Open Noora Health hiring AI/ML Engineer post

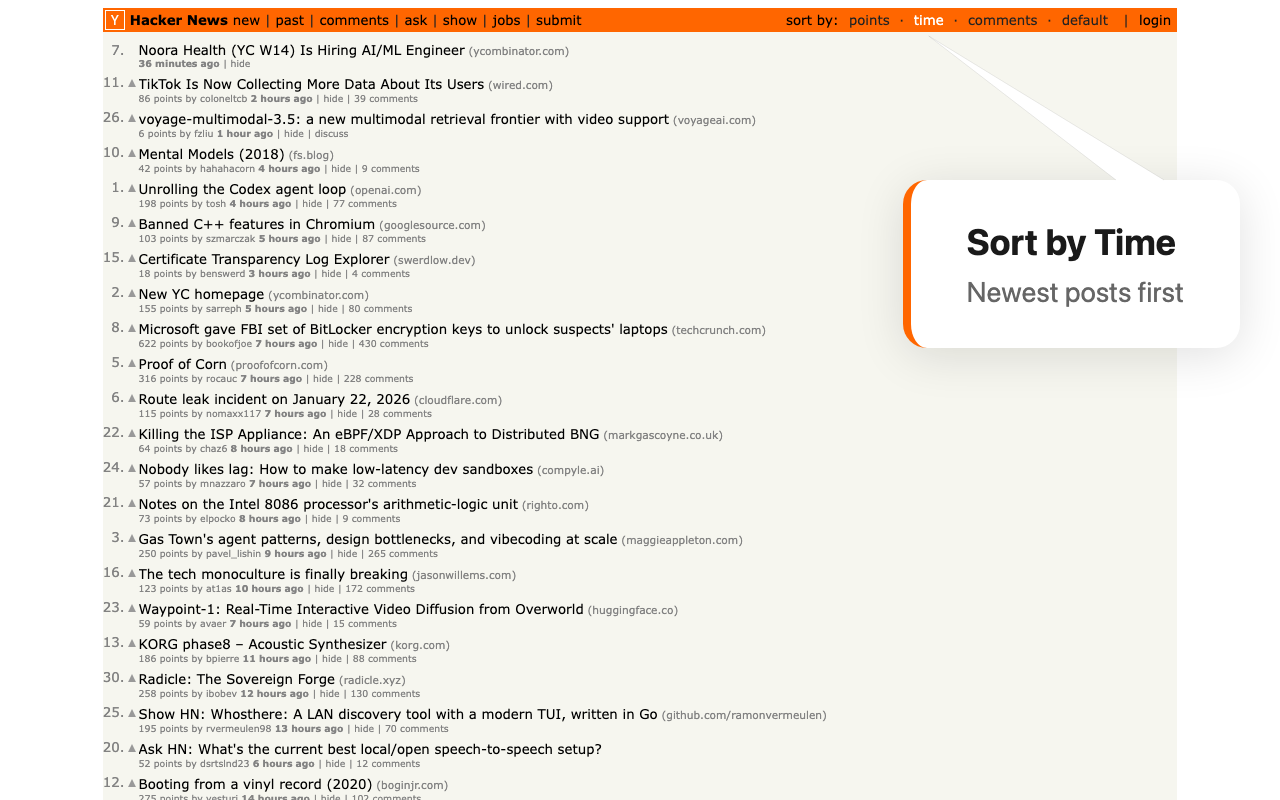(x=302, y=50)
